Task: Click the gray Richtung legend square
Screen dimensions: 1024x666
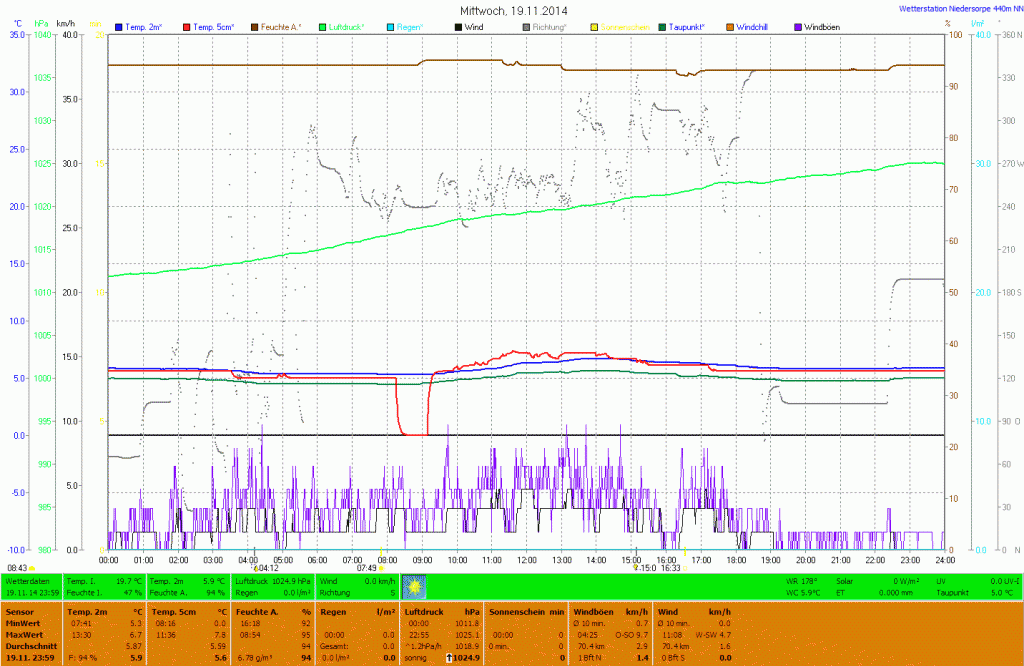Action: click(527, 26)
